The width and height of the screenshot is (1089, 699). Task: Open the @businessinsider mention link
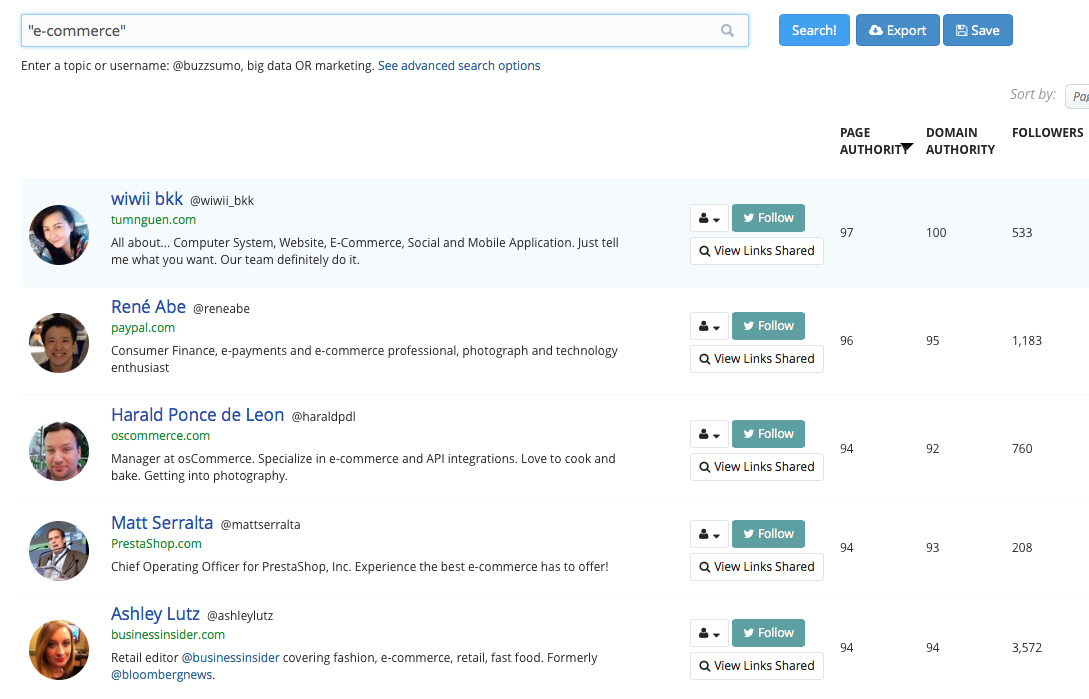click(231, 658)
